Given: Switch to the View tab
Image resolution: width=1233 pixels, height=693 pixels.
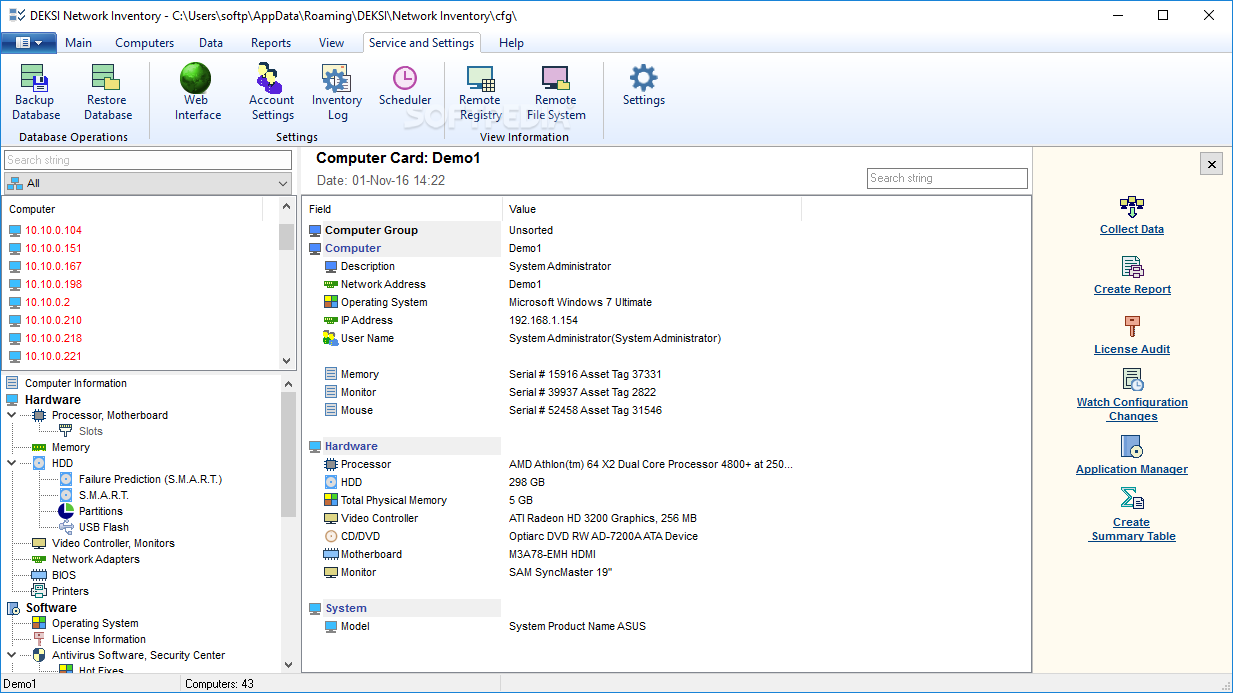Looking at the screenshot, I should (331, 43).
